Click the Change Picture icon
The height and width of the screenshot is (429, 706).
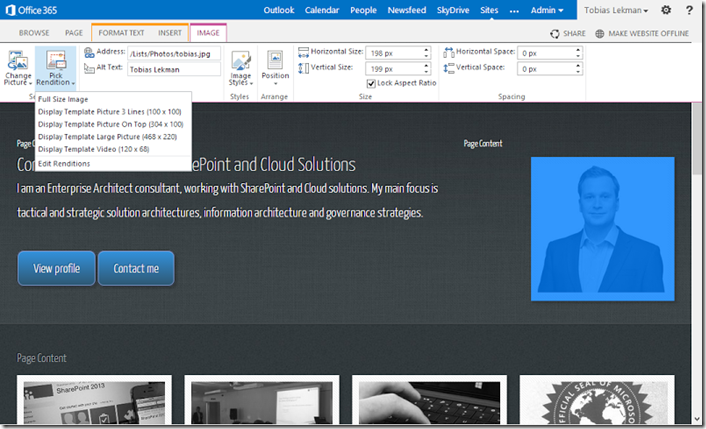click(18, 60)
